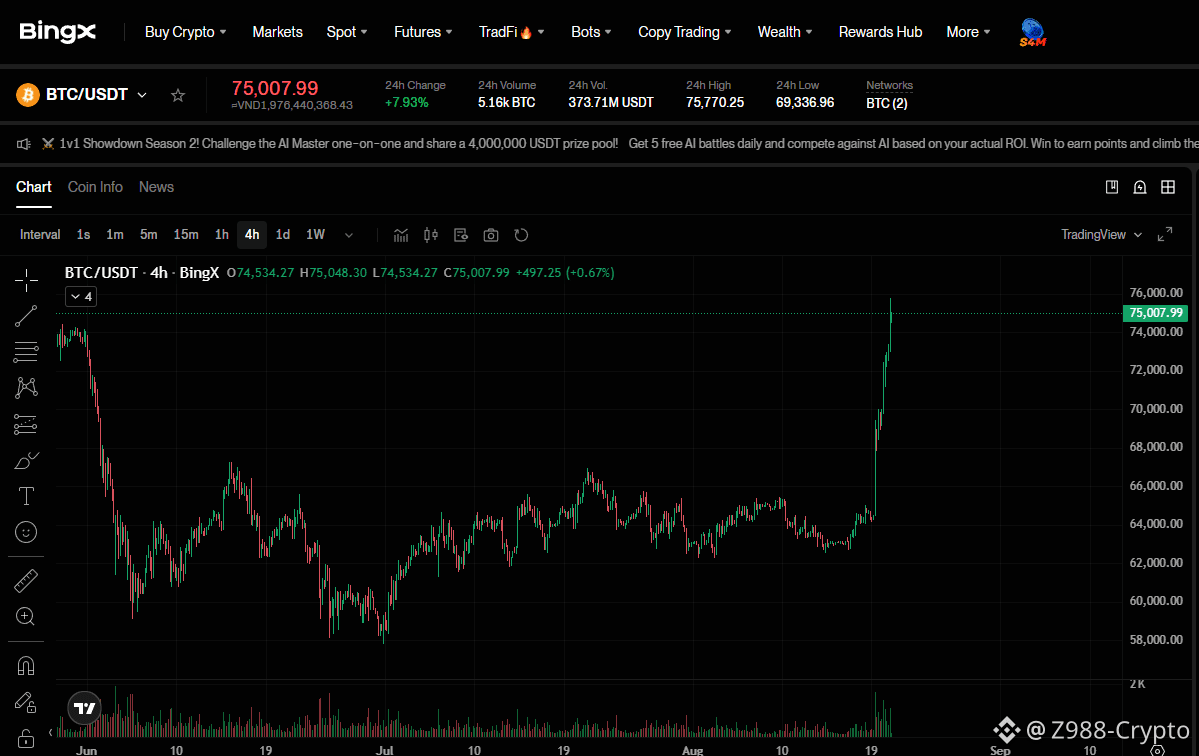Click the 75,007.99 current price tag on axis
This screenshot has height=756, width=1199.
[1155, 313]
